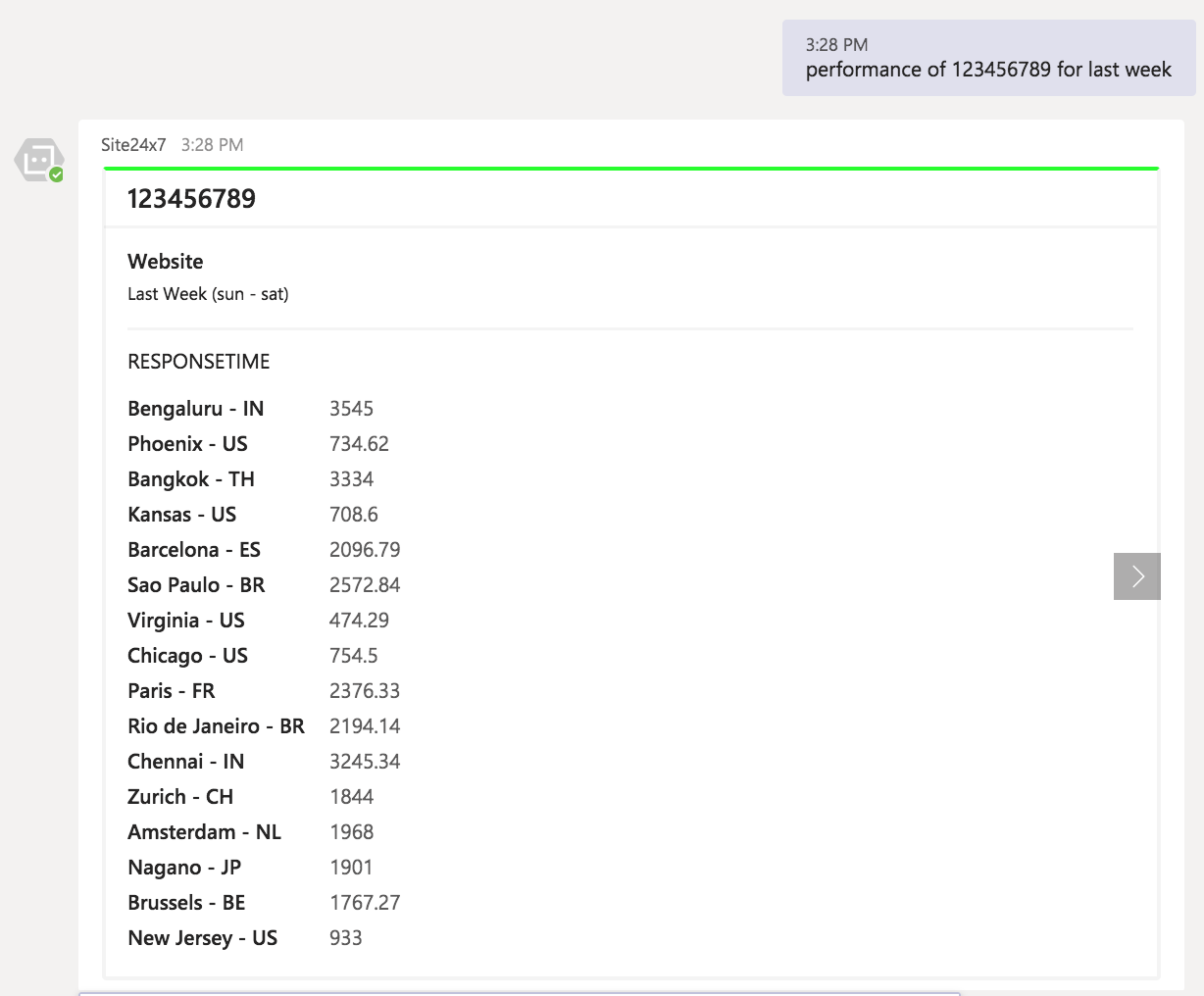
Task: Click the Chennai - IN value 3245.34
Action: [365, 762]
